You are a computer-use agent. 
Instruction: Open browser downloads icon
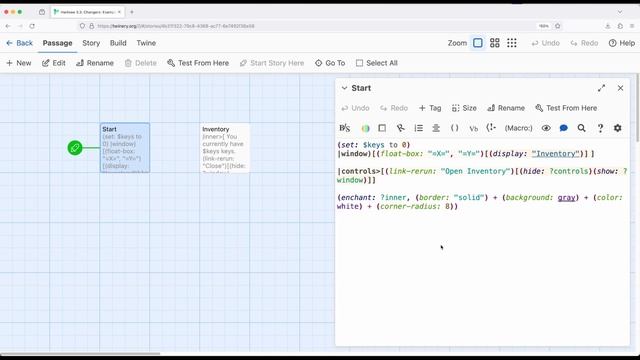tap(607, 26)
